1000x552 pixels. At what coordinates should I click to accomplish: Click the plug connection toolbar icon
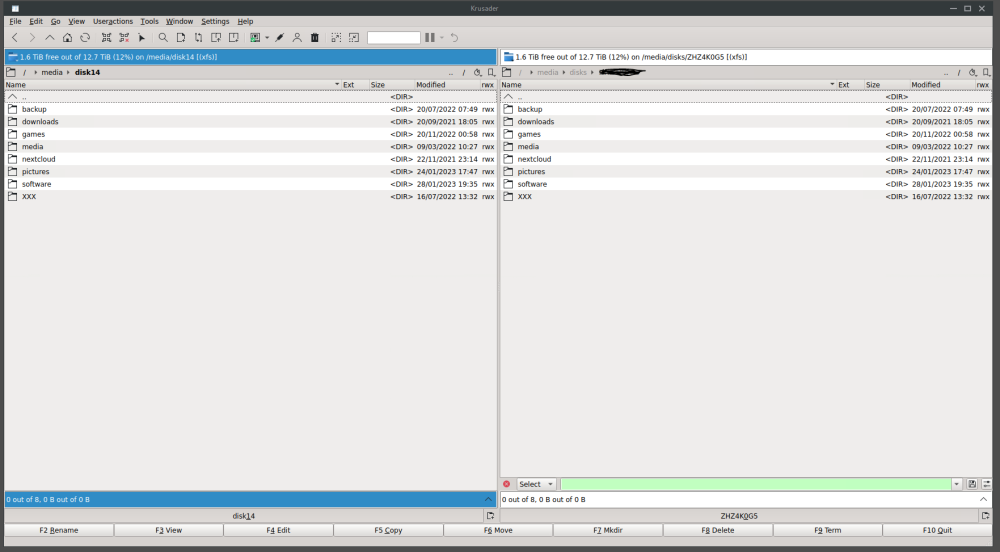tap(279, 38)
